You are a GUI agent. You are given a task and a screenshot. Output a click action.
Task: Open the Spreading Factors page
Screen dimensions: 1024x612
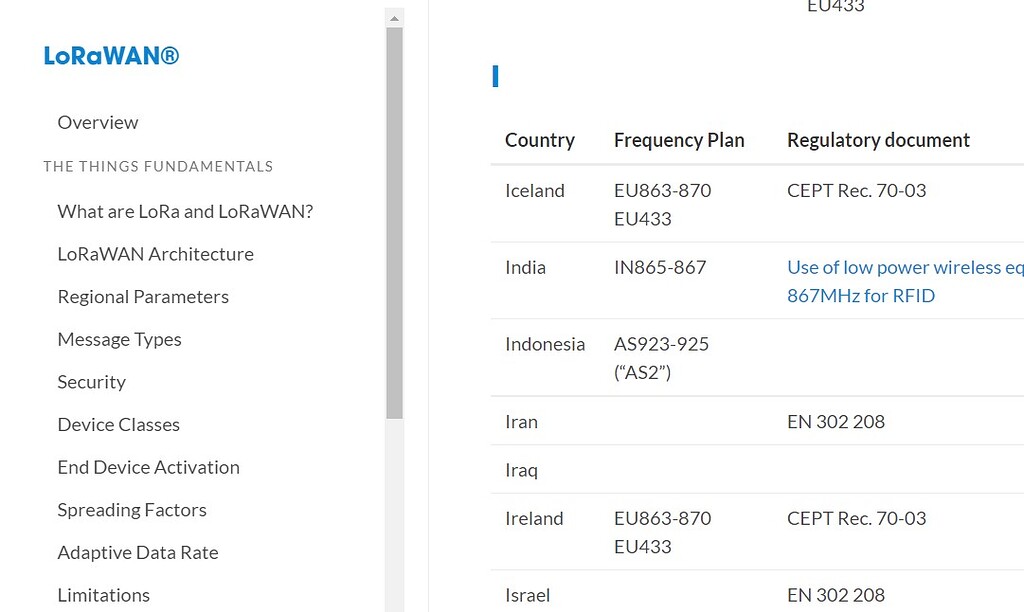(x=132, y=509)
